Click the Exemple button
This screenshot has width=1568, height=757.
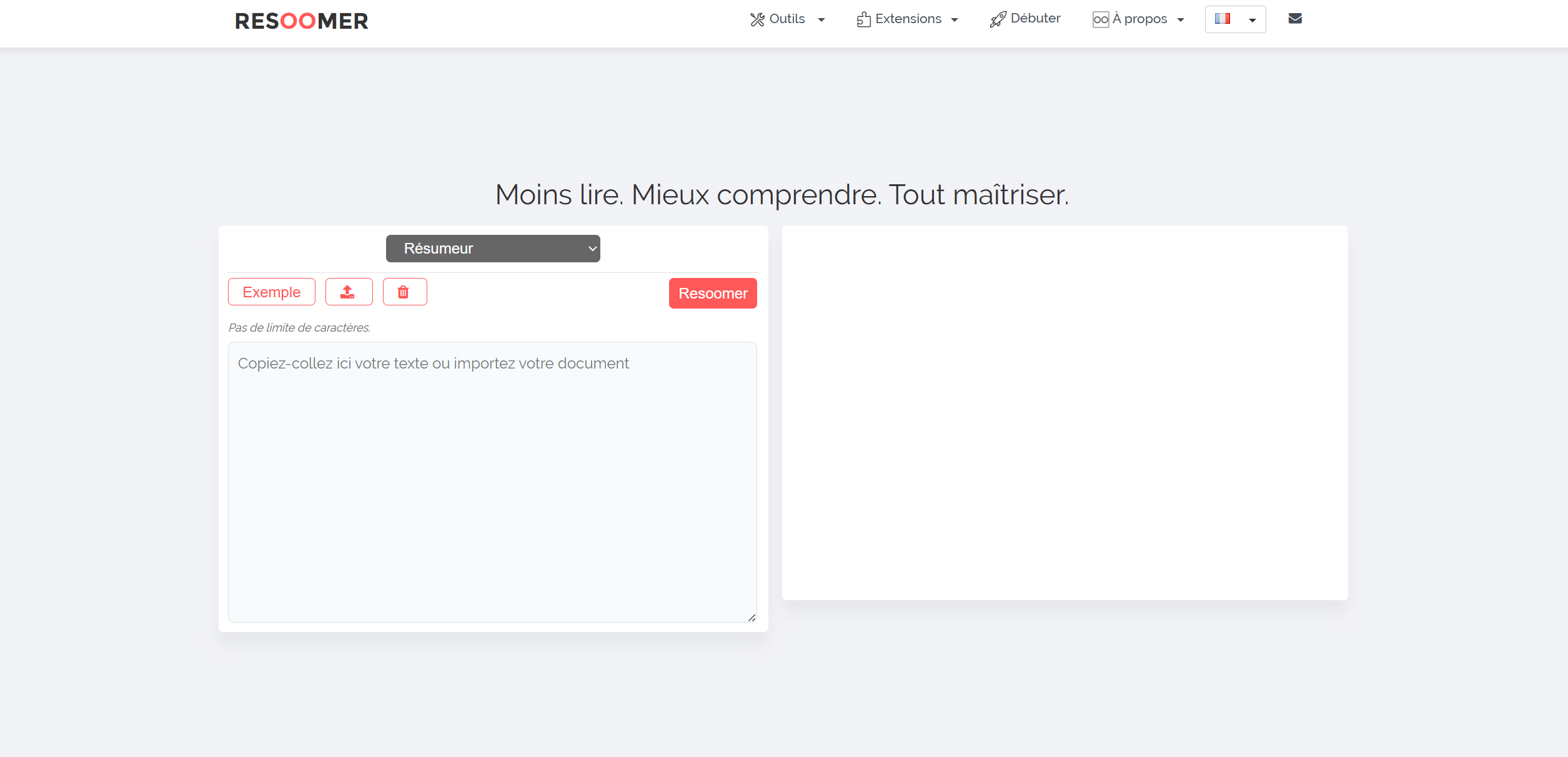272,292
